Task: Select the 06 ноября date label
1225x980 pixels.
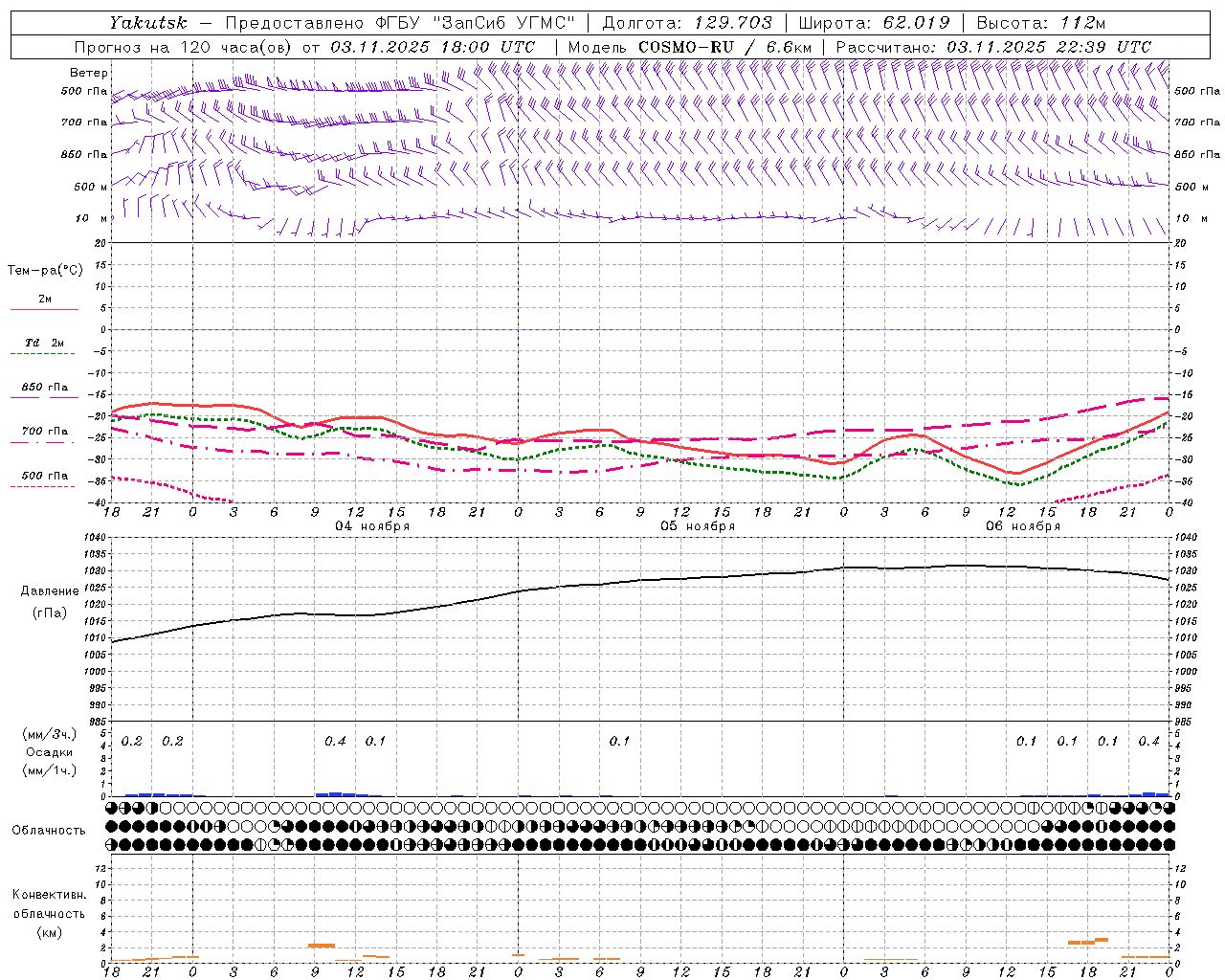Action: click(1023, 526)
